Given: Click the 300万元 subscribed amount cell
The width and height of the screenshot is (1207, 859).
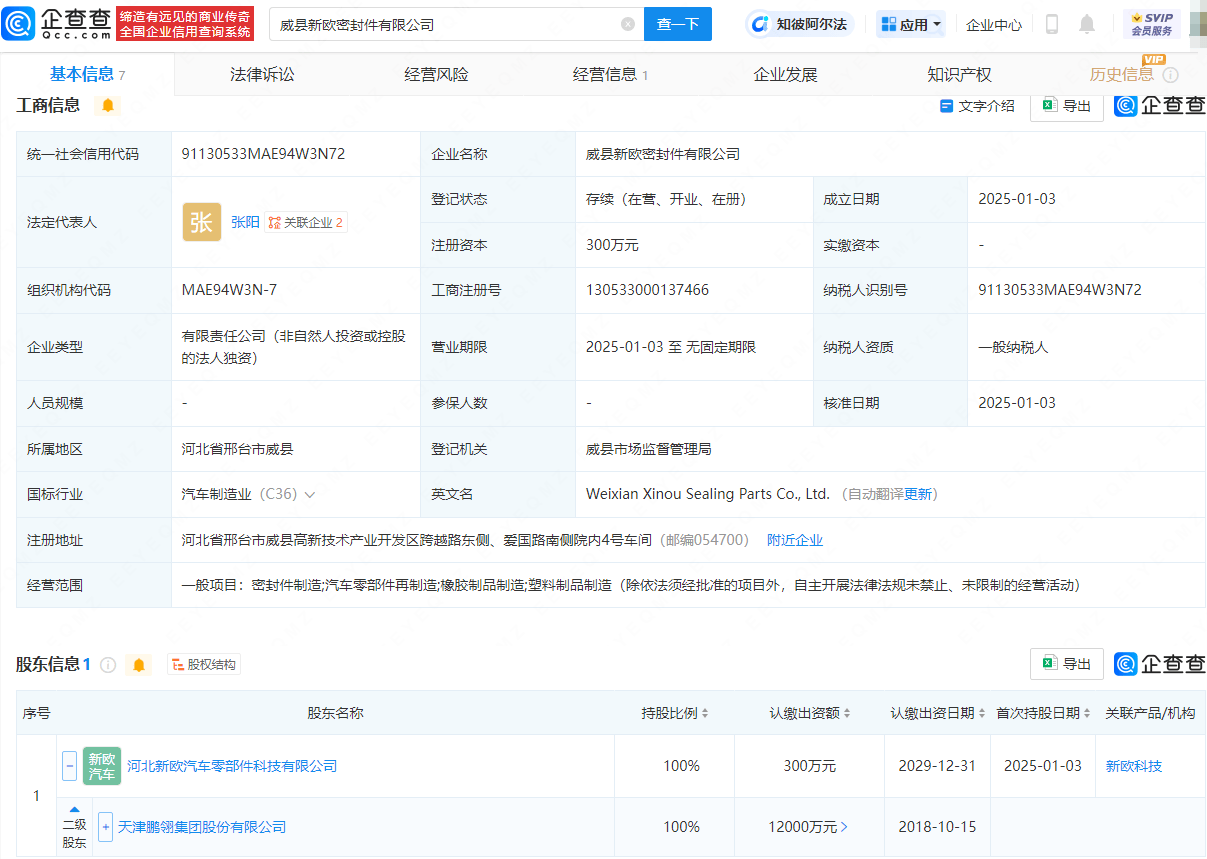Looking at the screenshot, I should pos(810,766).
